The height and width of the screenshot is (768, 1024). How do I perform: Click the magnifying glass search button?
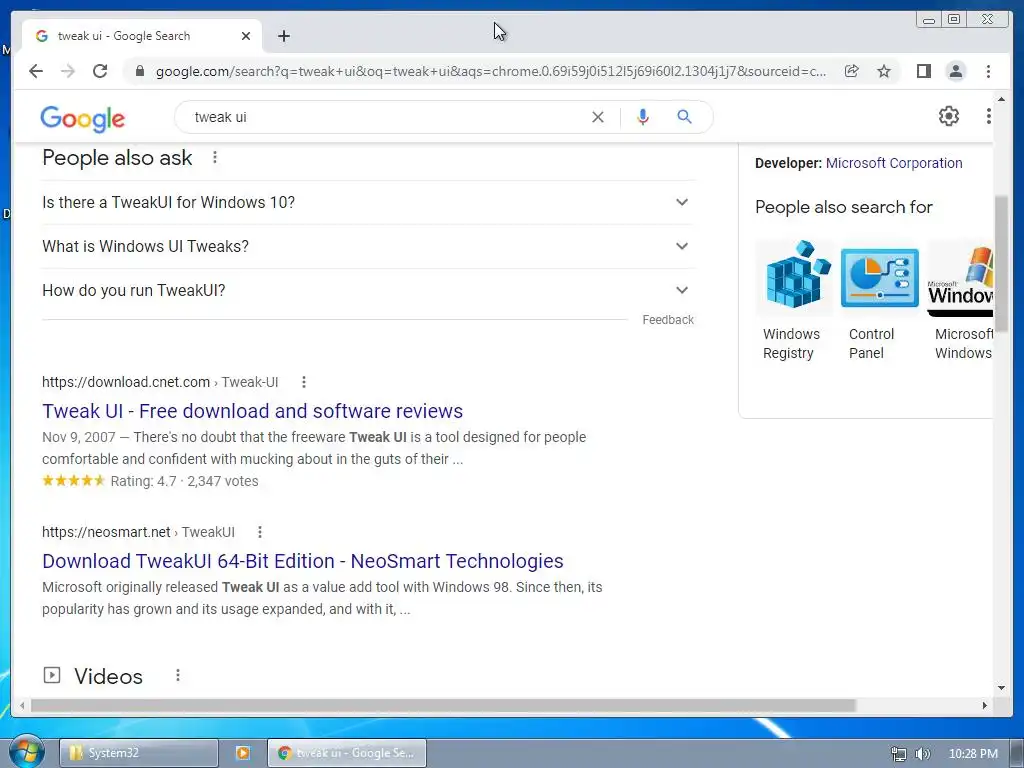[684, 117]
